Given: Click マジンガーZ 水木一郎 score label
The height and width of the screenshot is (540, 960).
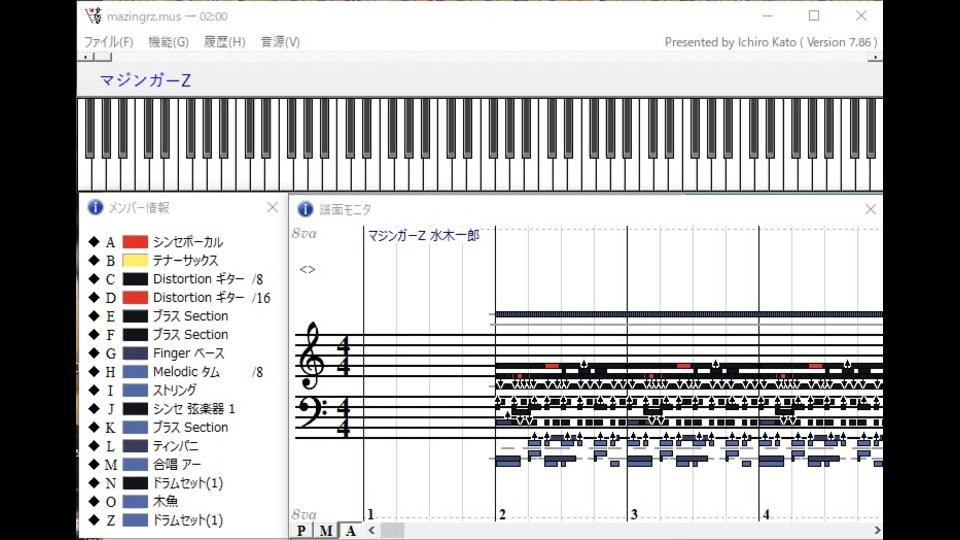Looking at the screenshot, I should pyautogui.click(x=424, y=235).
